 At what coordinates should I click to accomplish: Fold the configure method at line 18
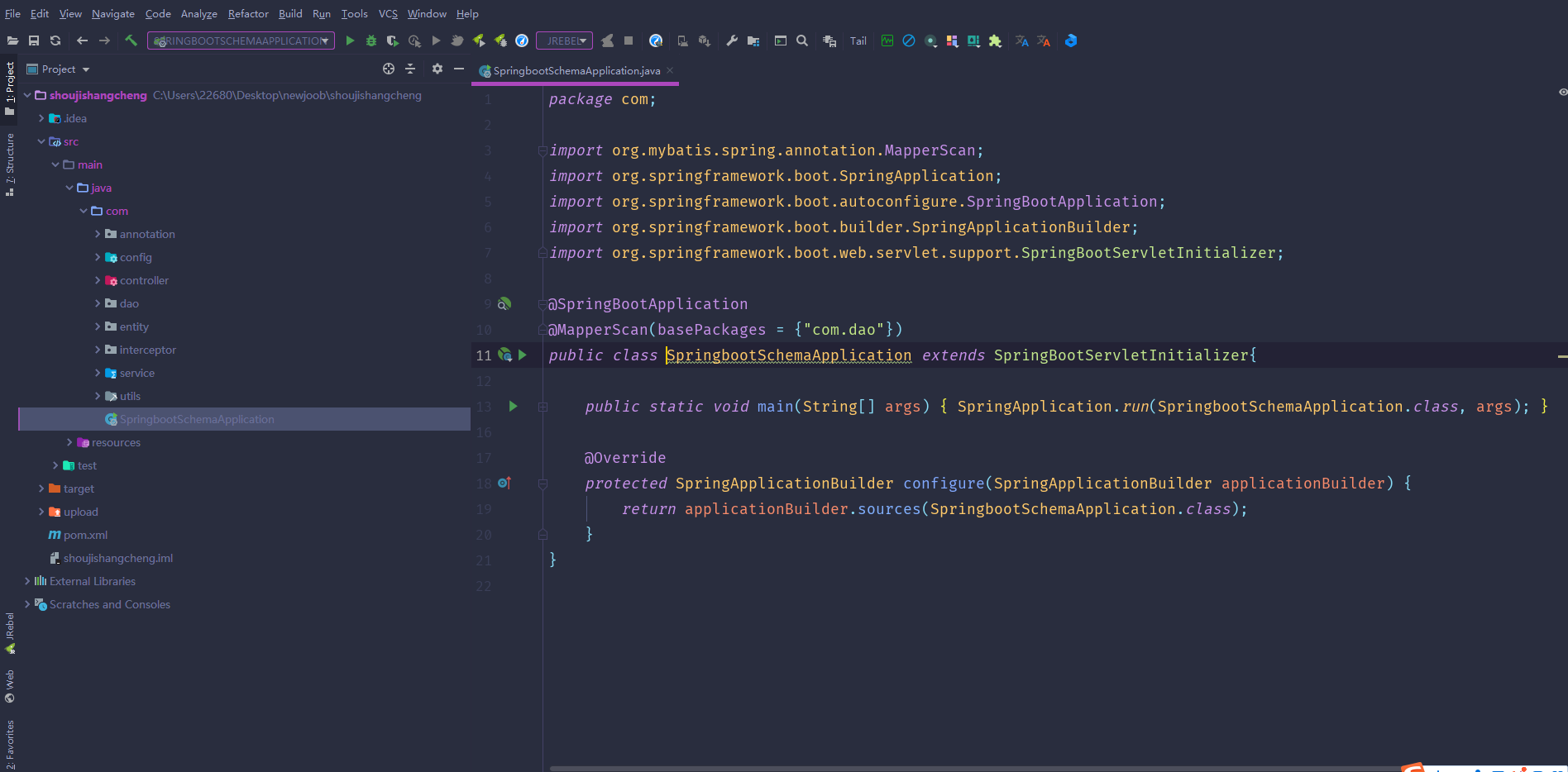543,484
